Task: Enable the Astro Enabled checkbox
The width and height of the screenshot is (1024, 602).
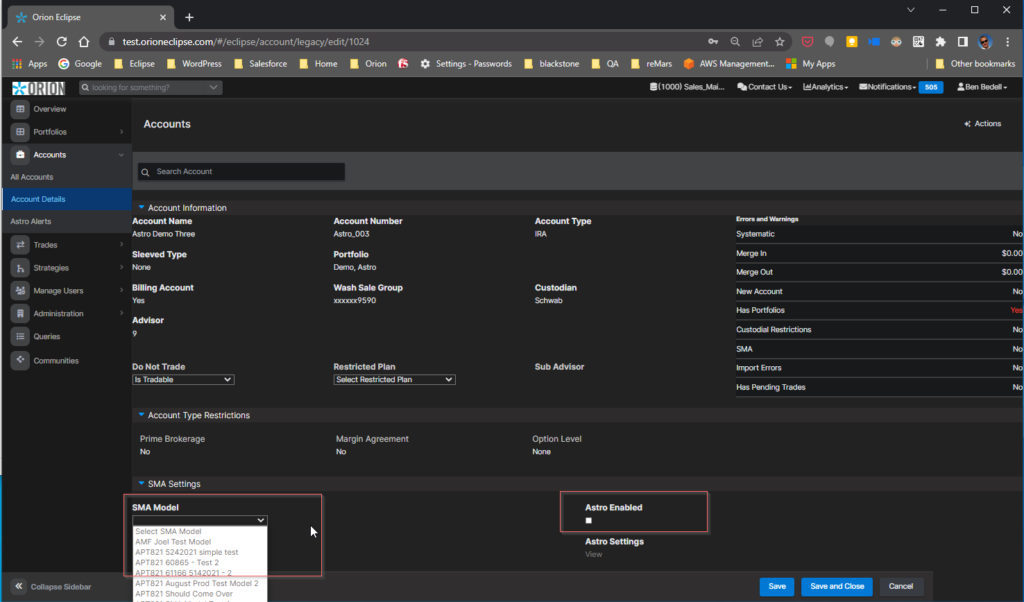Action: tap(588, 520)
